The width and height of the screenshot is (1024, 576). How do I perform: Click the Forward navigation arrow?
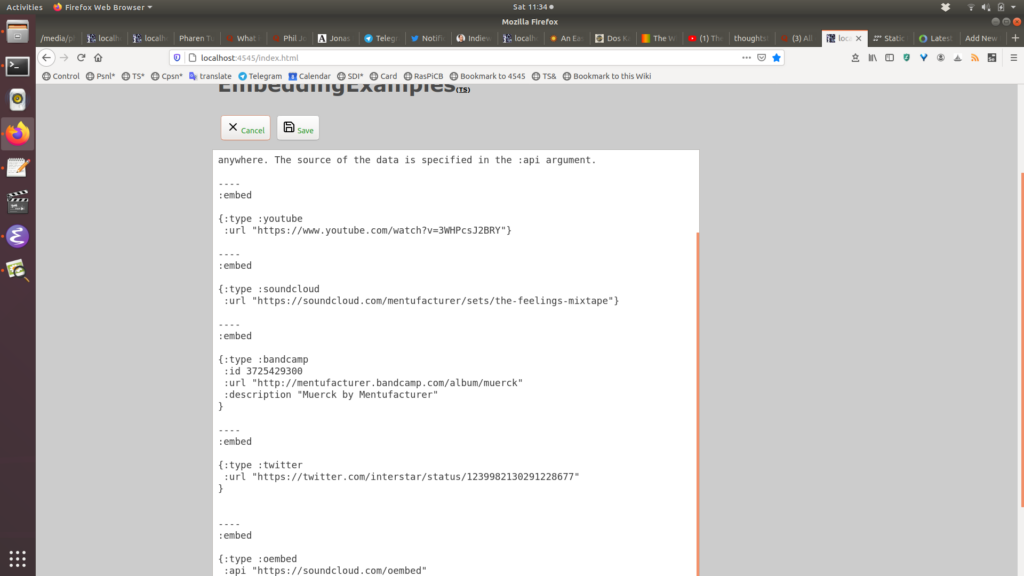point(64,57)
